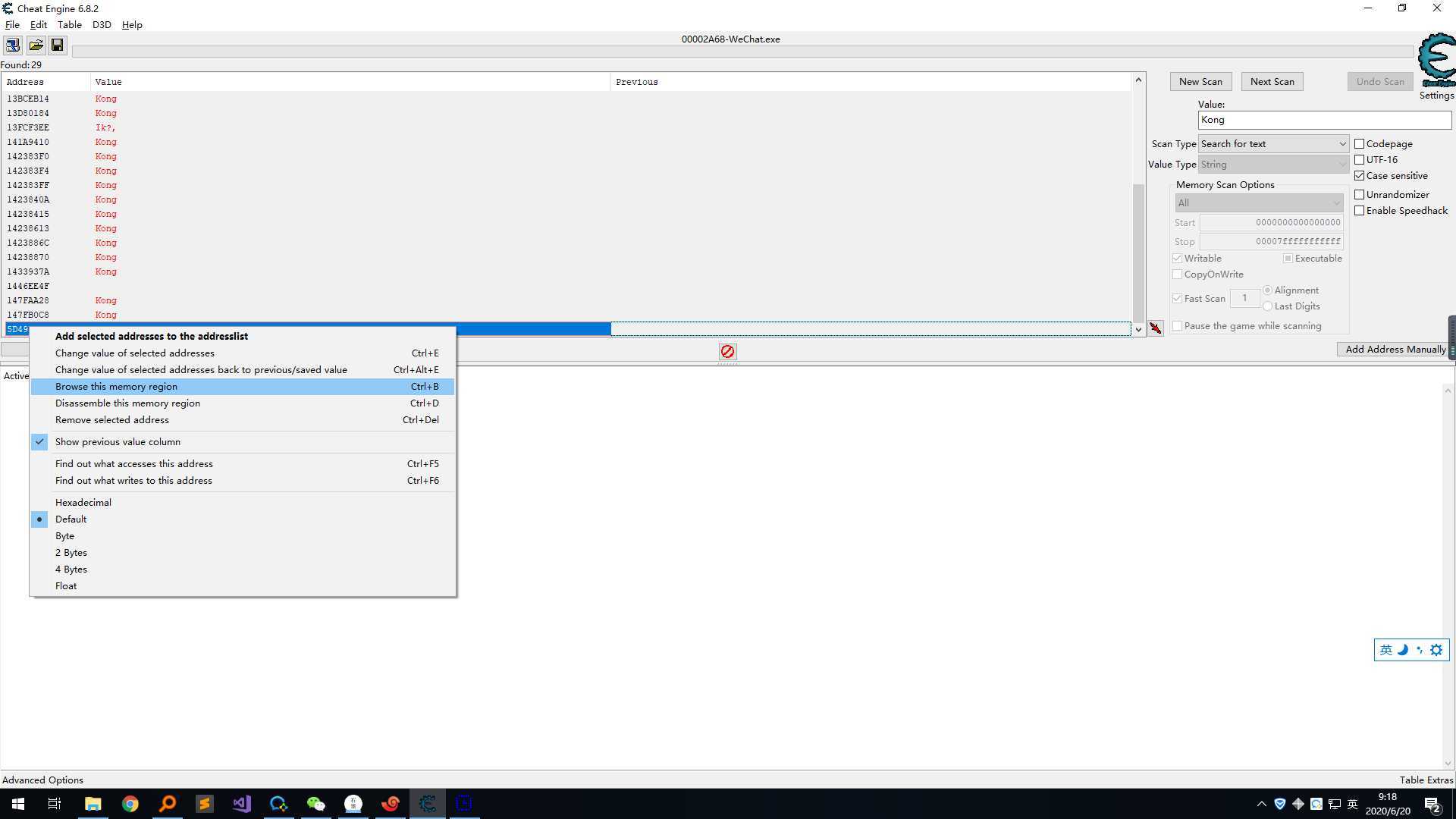The image size is (1456, 819).
Task: Click the Cheat Engine taskbar icon
Action: pyautogui.click(x=427, y=804)
